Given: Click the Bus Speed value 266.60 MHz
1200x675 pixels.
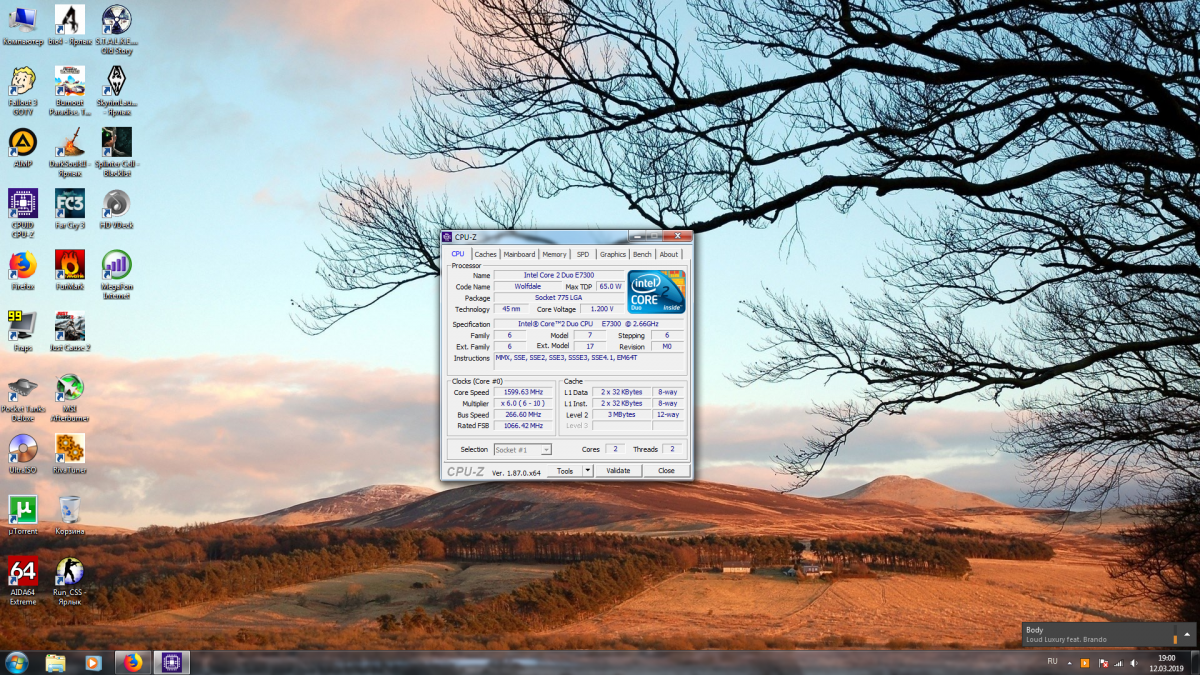Looking at the screenshot, I should pyautogui.click(x=523, y=414).
